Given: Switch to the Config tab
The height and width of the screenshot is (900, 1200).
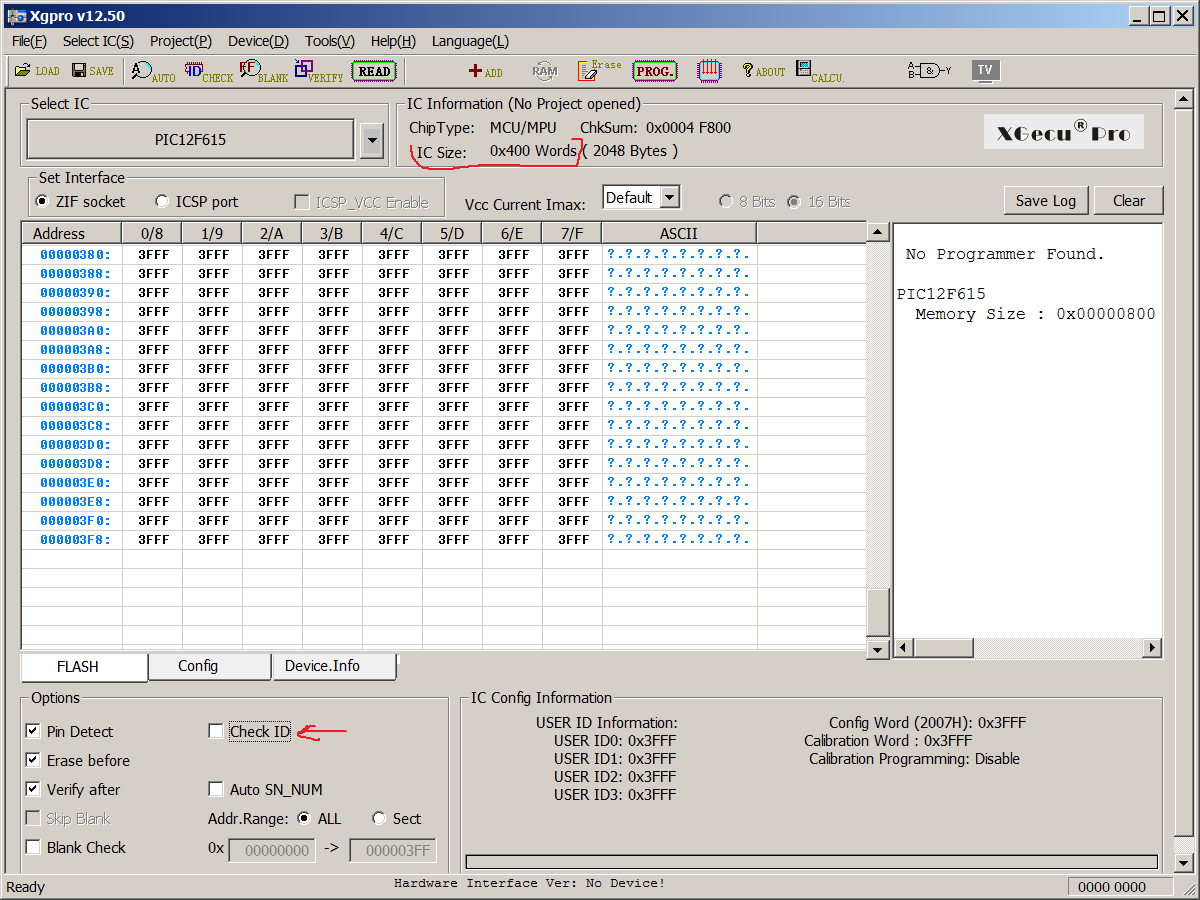Looking at the screenshot, I should tap(198, 666).
